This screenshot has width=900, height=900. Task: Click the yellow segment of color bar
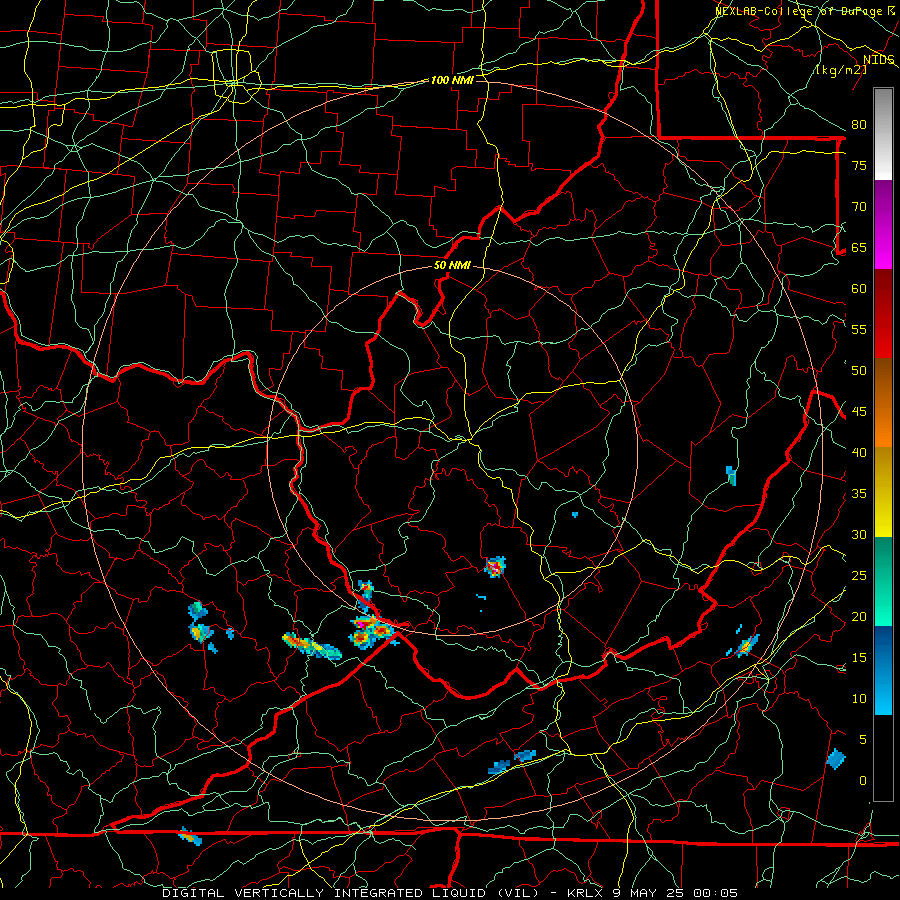pyautogui.click(x=883, y=492)
